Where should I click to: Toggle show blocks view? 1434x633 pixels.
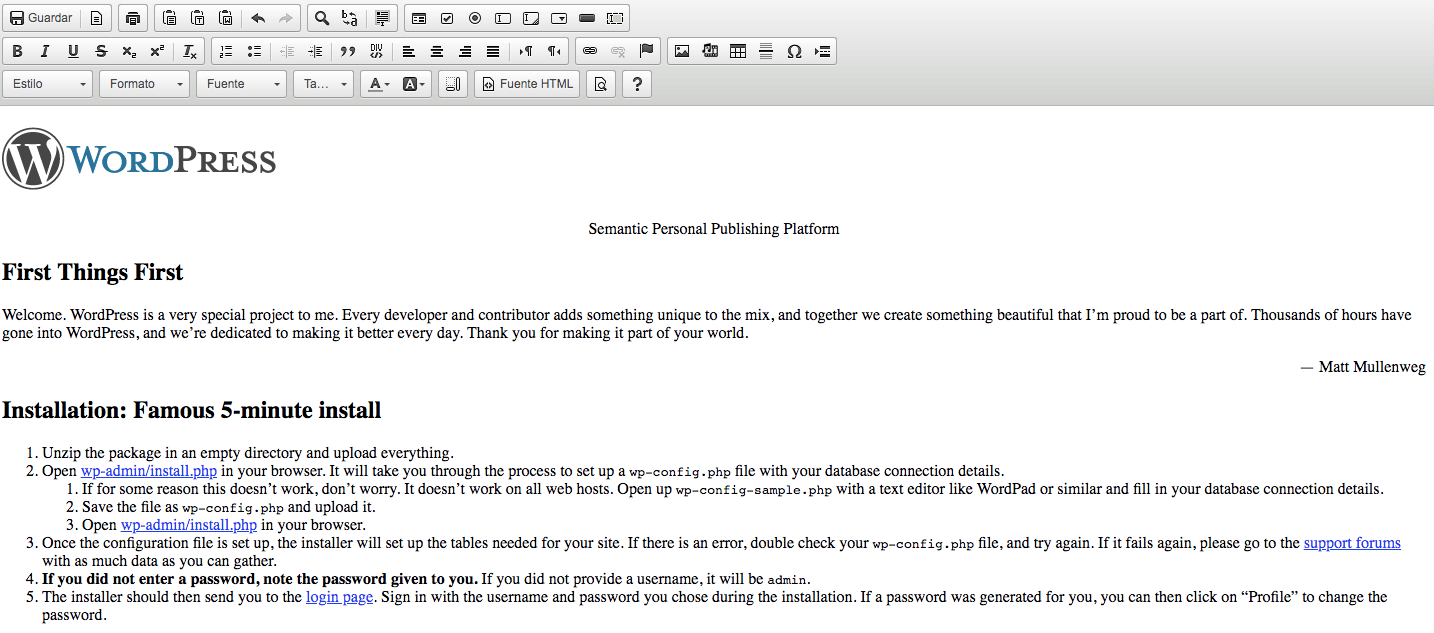coord(453,84)
